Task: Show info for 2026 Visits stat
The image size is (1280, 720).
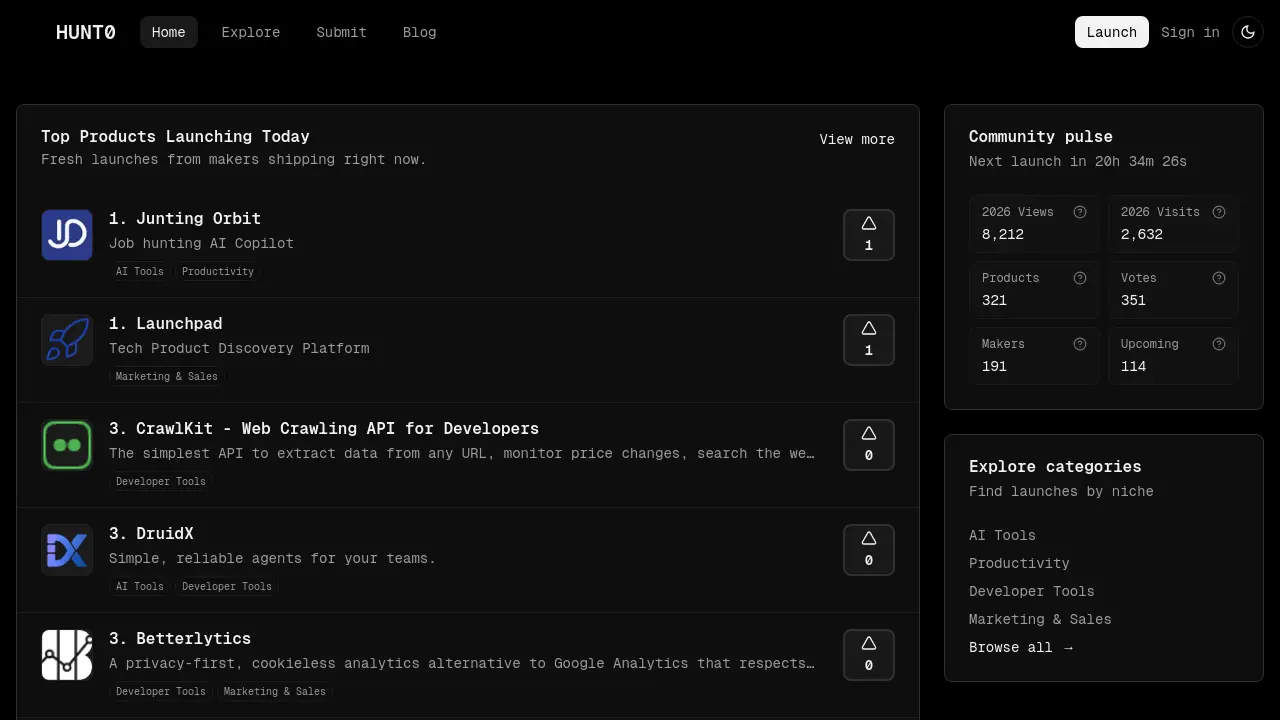Action: tap(1219, 212)
